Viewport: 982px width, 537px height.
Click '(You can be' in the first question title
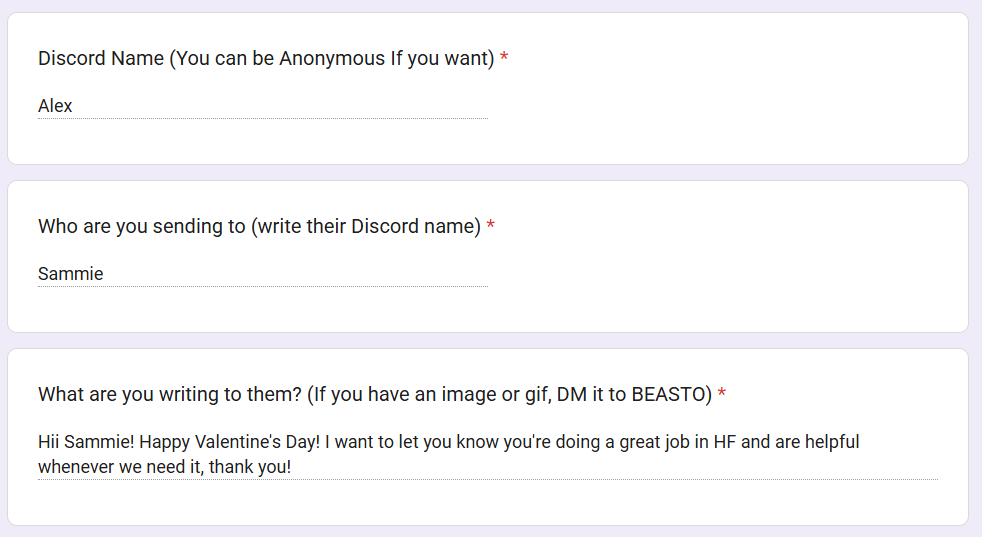point(221,59)
